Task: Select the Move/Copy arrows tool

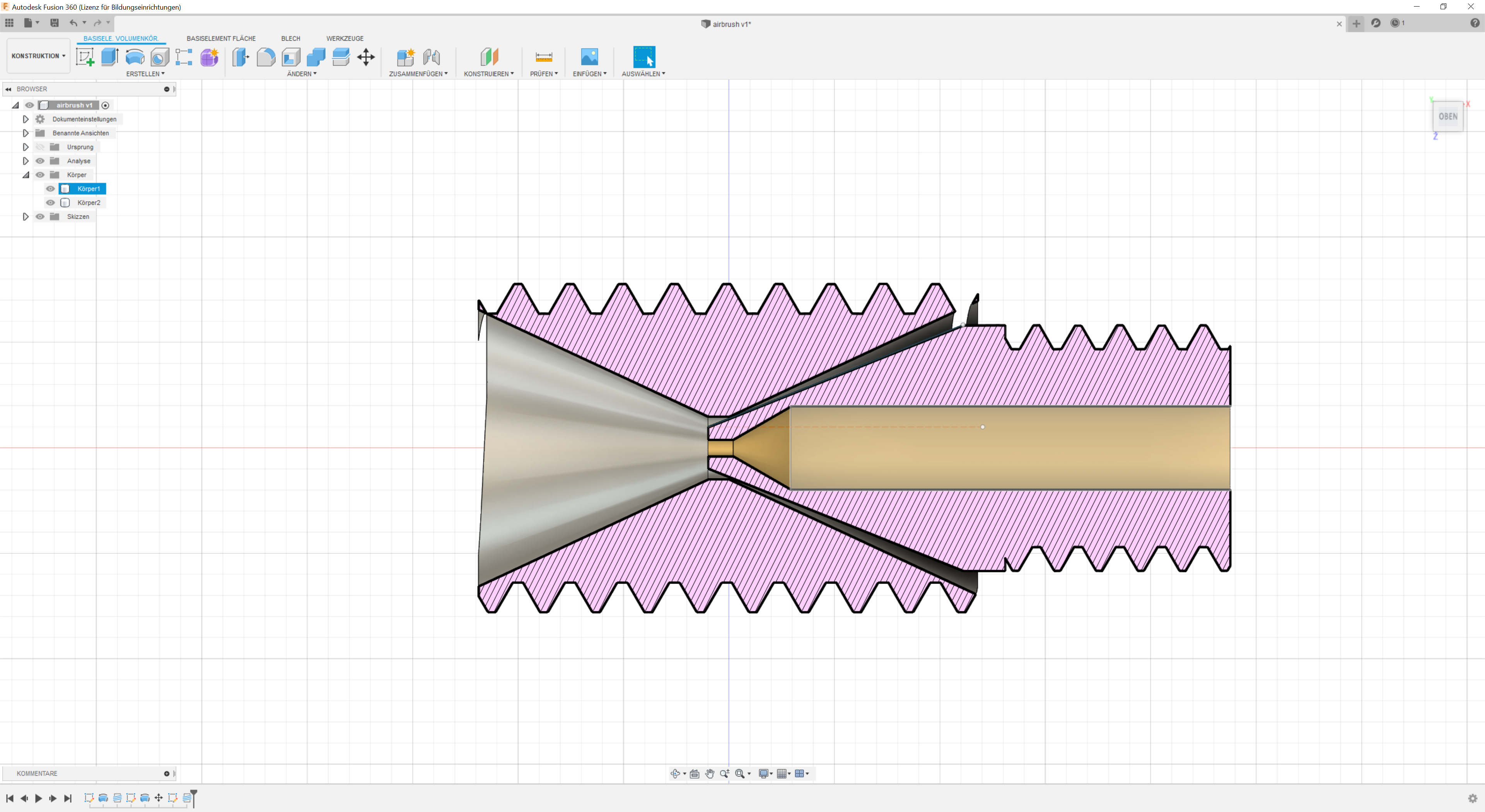Action: point(366,57)
